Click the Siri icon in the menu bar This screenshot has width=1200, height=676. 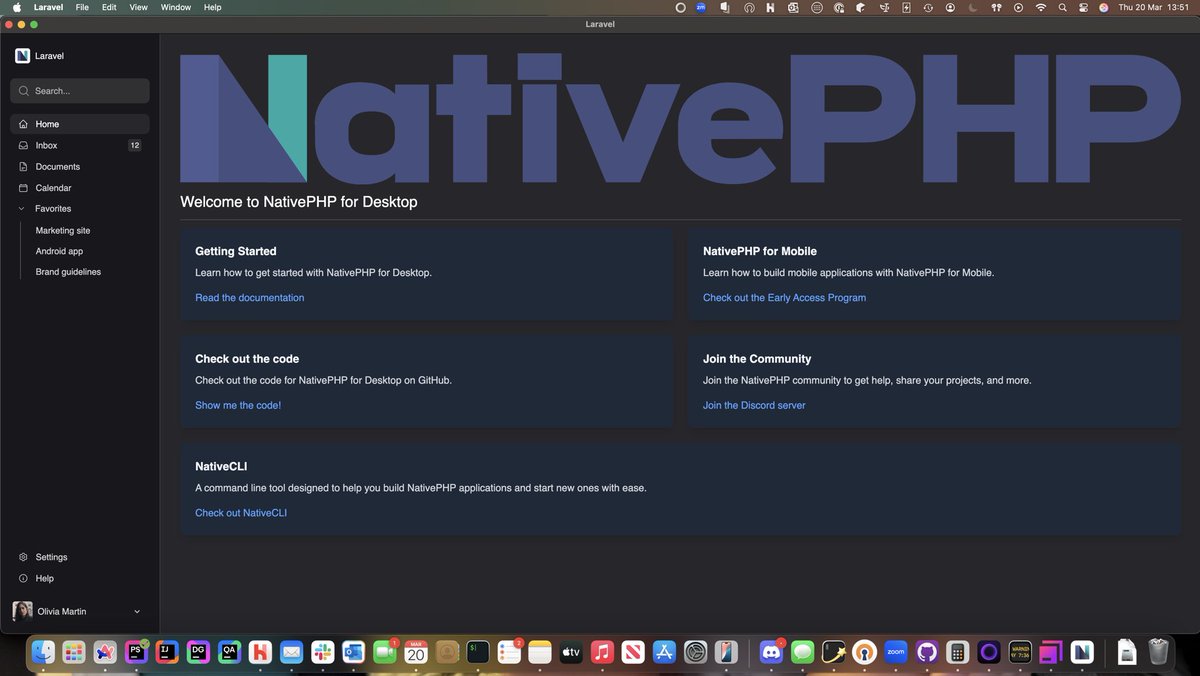pos(1104,7)
